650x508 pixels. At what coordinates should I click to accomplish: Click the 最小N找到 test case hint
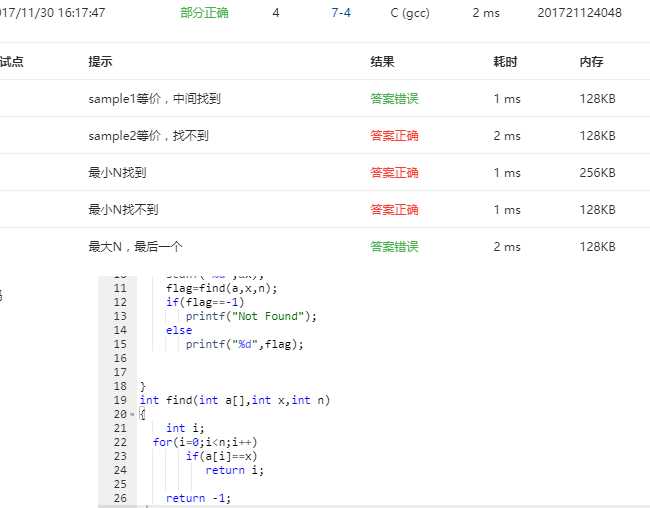[117, 173]
